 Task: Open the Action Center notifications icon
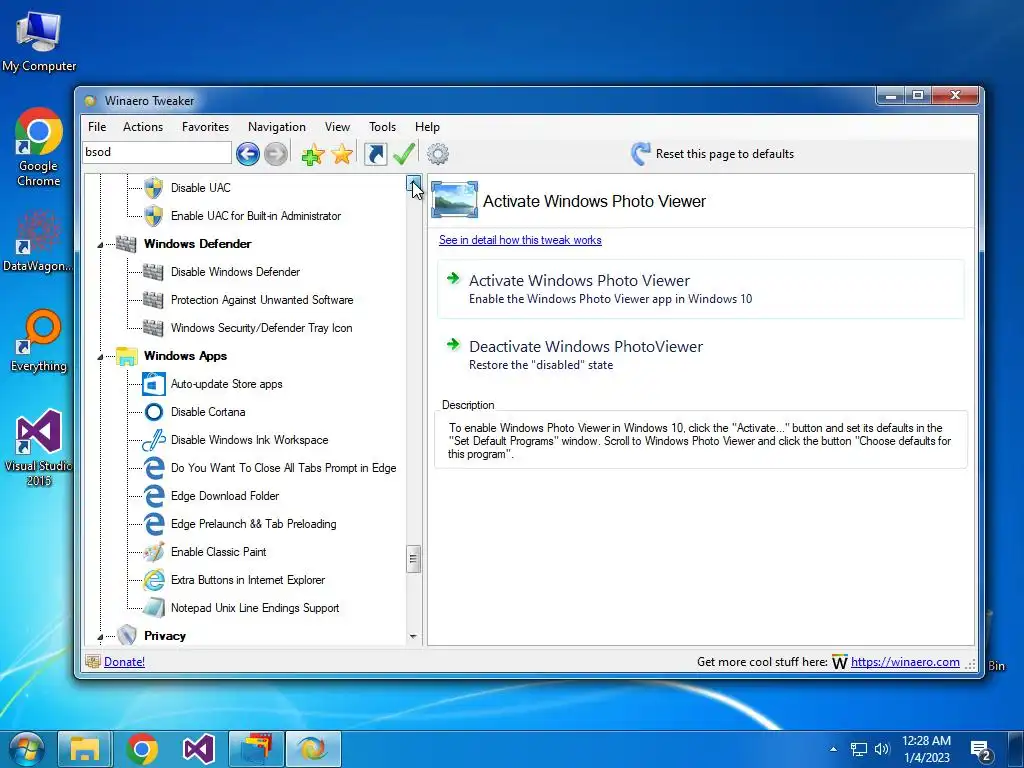[982, 750]
